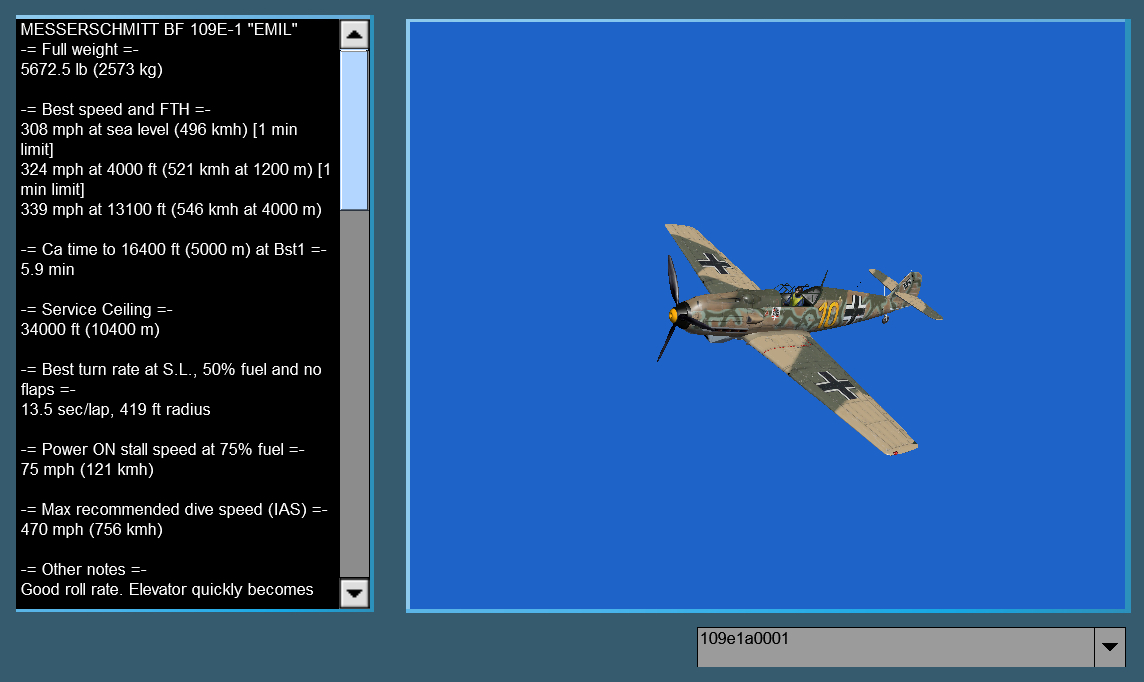Click the light blue scrollbar thumb
The height and width of the screenshot is (682, 1144).
(354, 130)
